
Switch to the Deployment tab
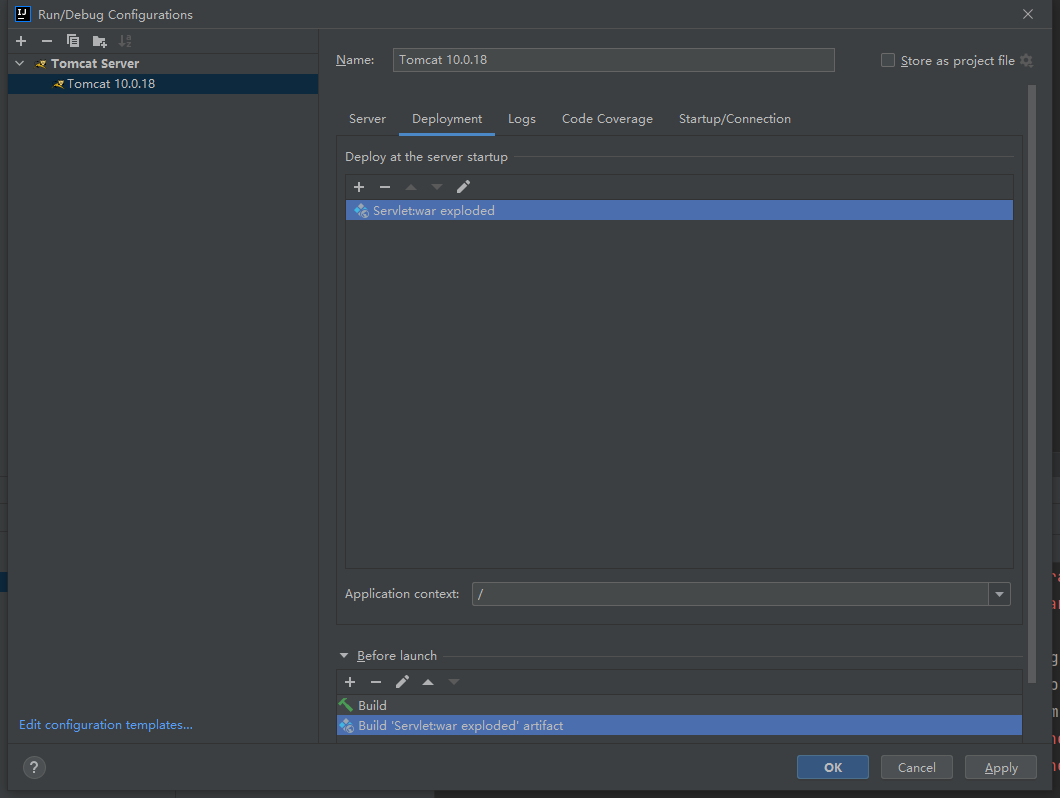pos(447,119)
